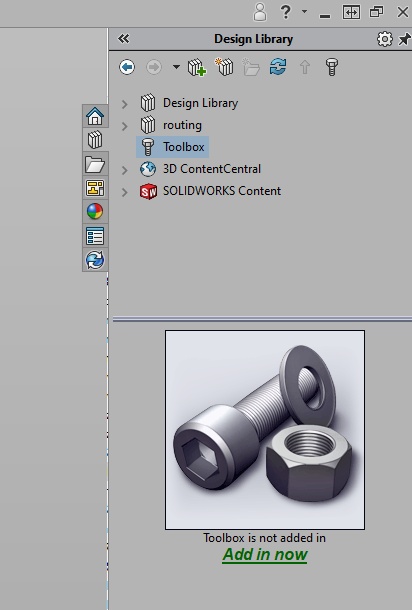Screen dimensions: 412x610
Task: Open the navigation history dropdown arrow
Action: pyautogui.click(x=176, y=67)
